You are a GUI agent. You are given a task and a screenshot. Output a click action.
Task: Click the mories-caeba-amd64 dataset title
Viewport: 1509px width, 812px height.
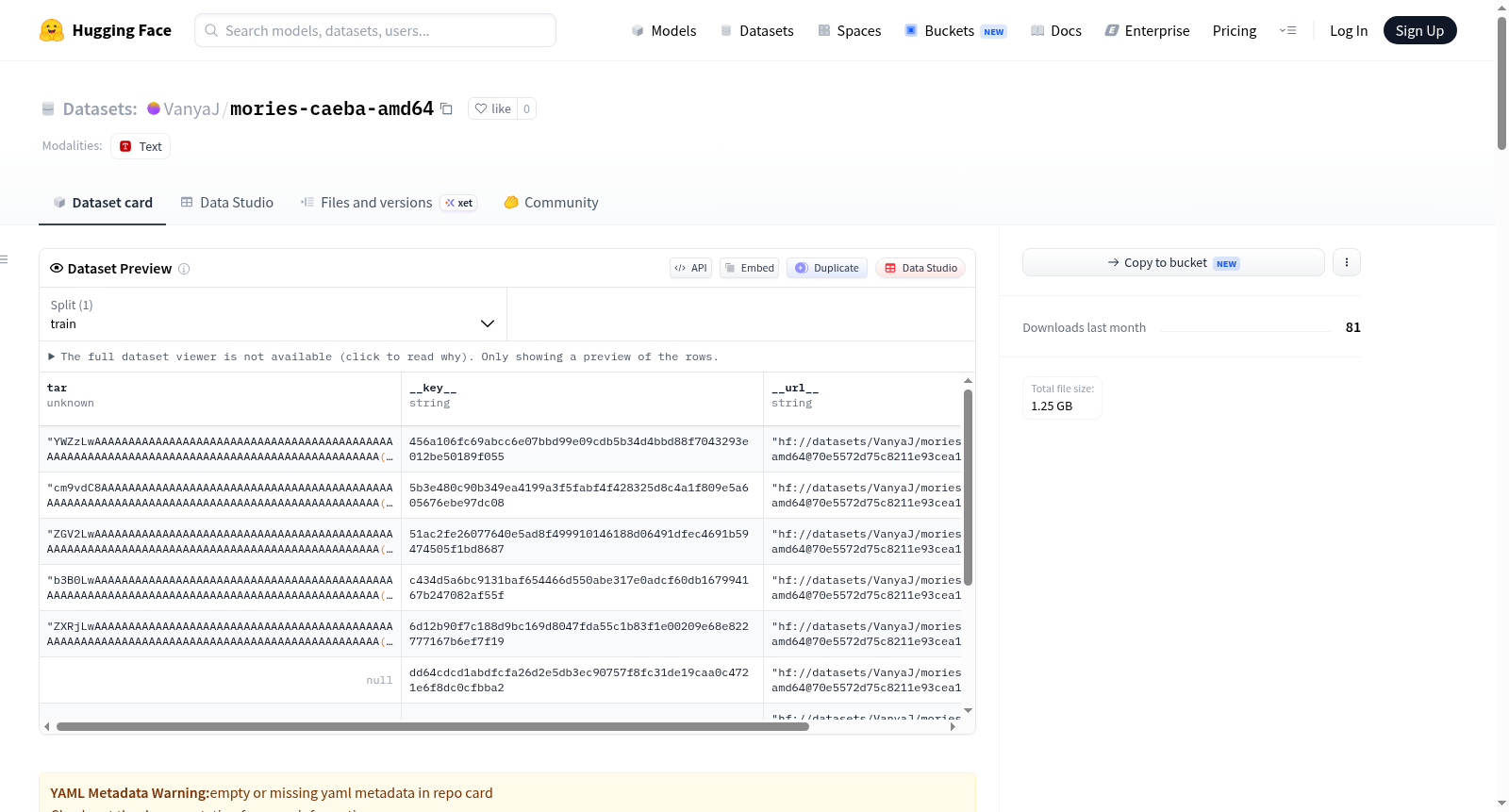pyautogui.click(x=332, y=108)
